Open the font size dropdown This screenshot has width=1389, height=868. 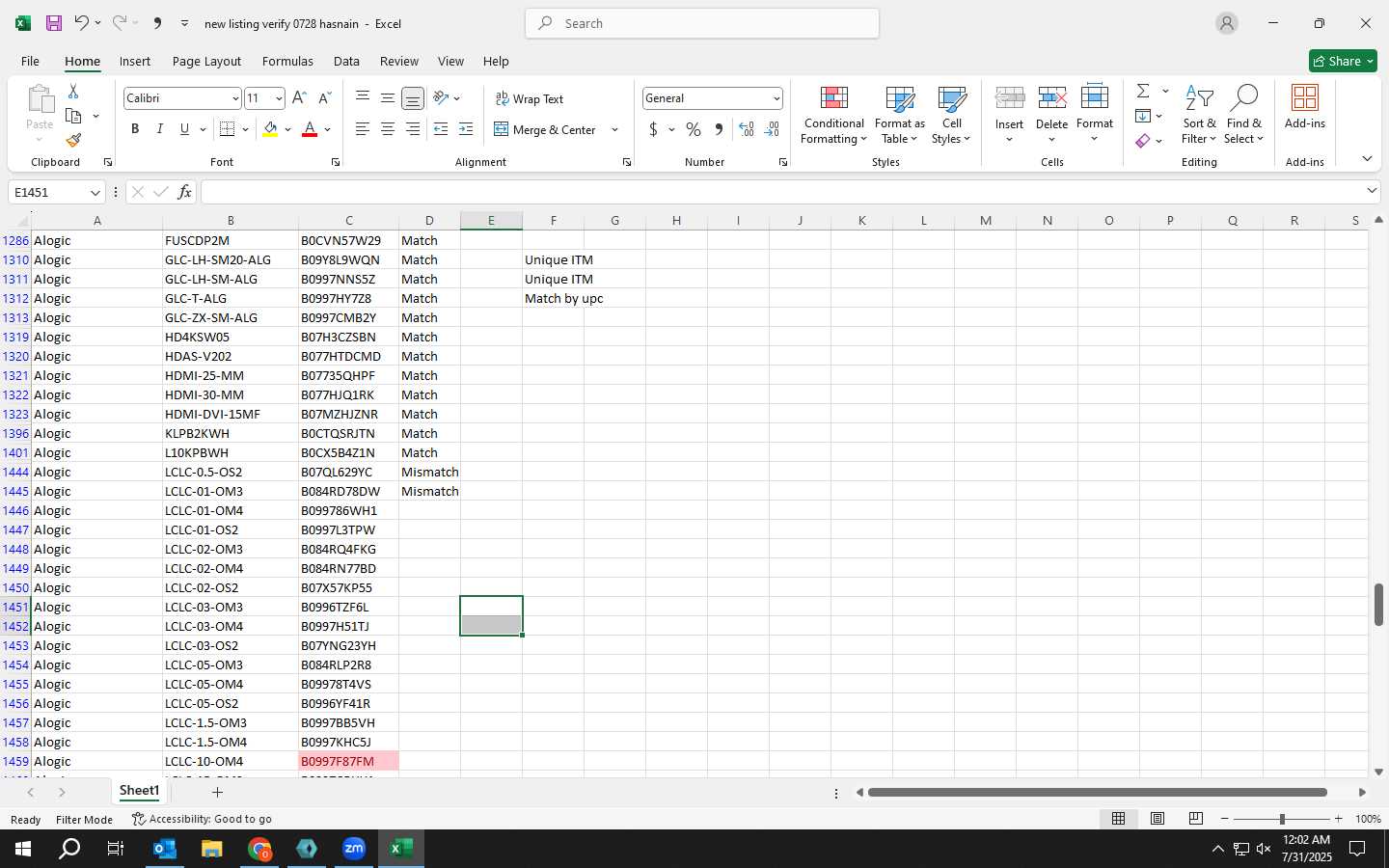click(x=279, y=98)
